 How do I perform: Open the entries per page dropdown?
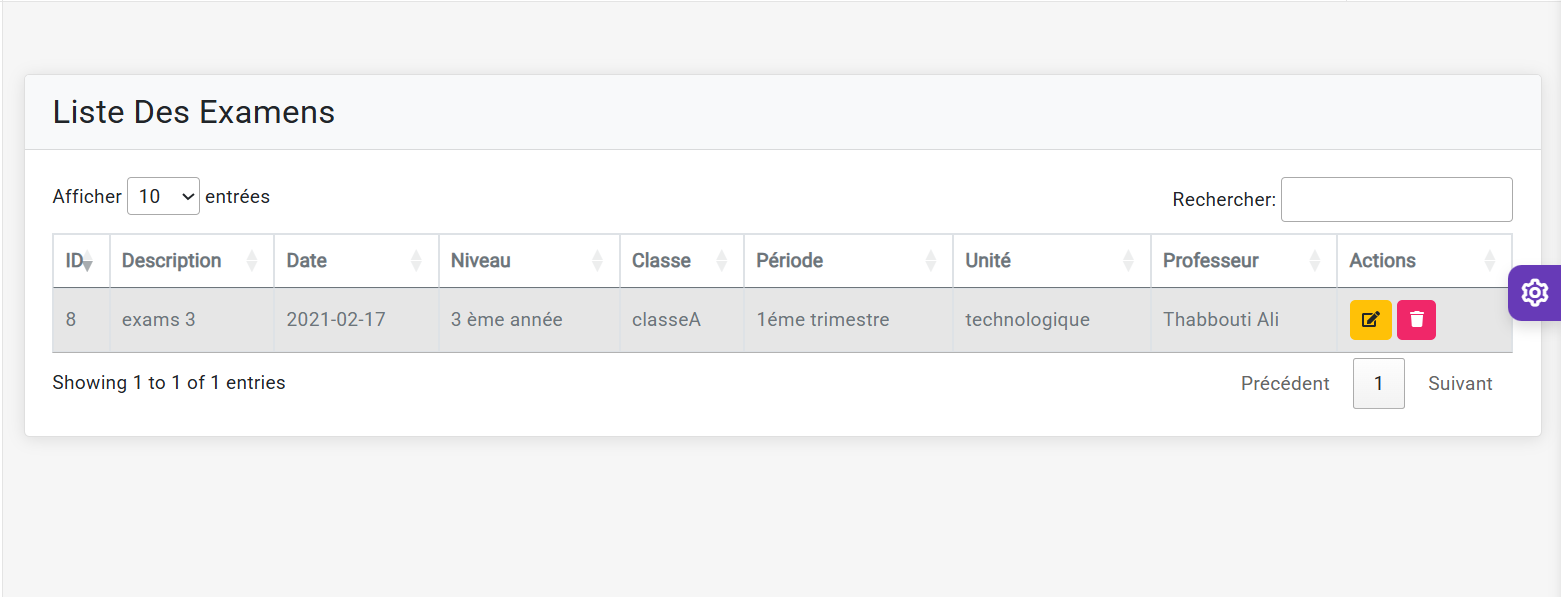coord(163,196)
